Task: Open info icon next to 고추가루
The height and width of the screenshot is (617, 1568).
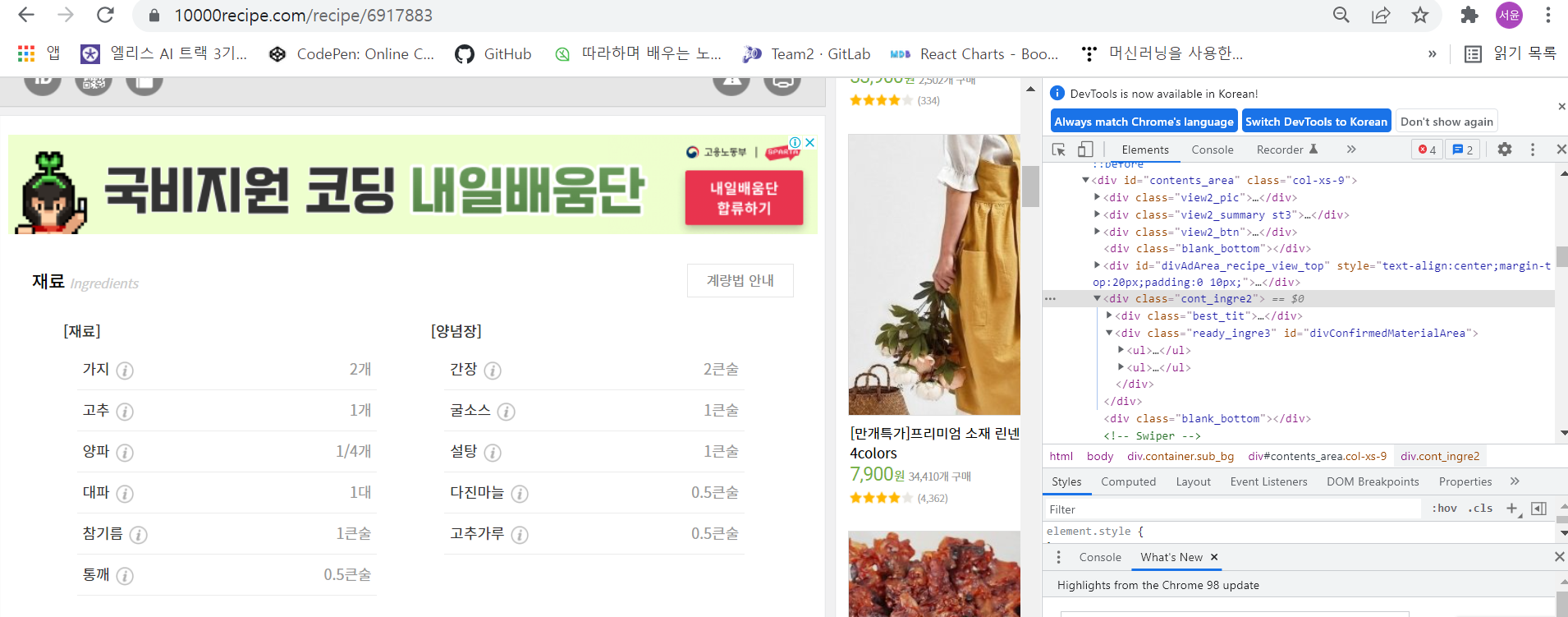Action: click(x=520, y=535)
